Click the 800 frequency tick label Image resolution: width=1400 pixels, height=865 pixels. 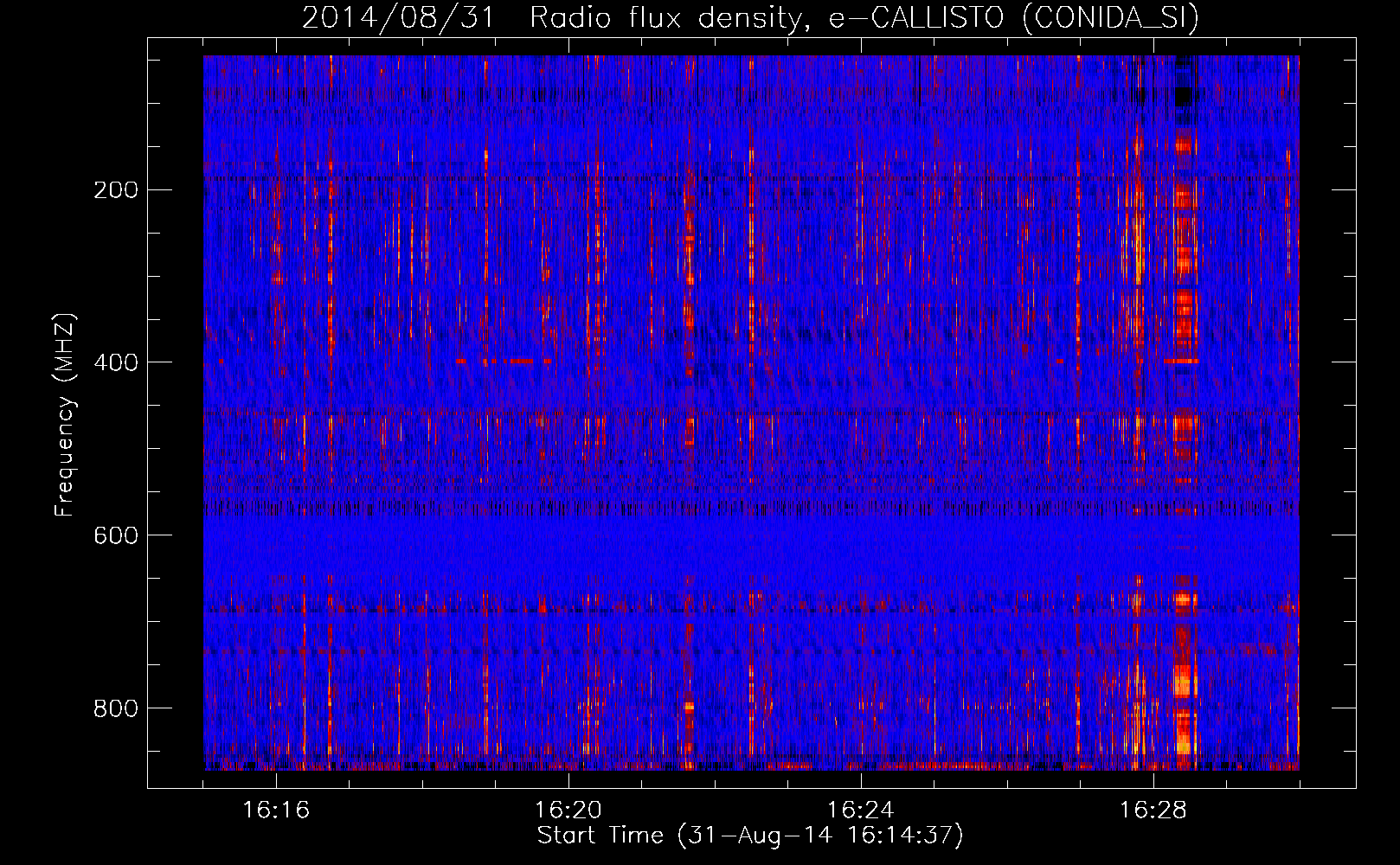116,708
